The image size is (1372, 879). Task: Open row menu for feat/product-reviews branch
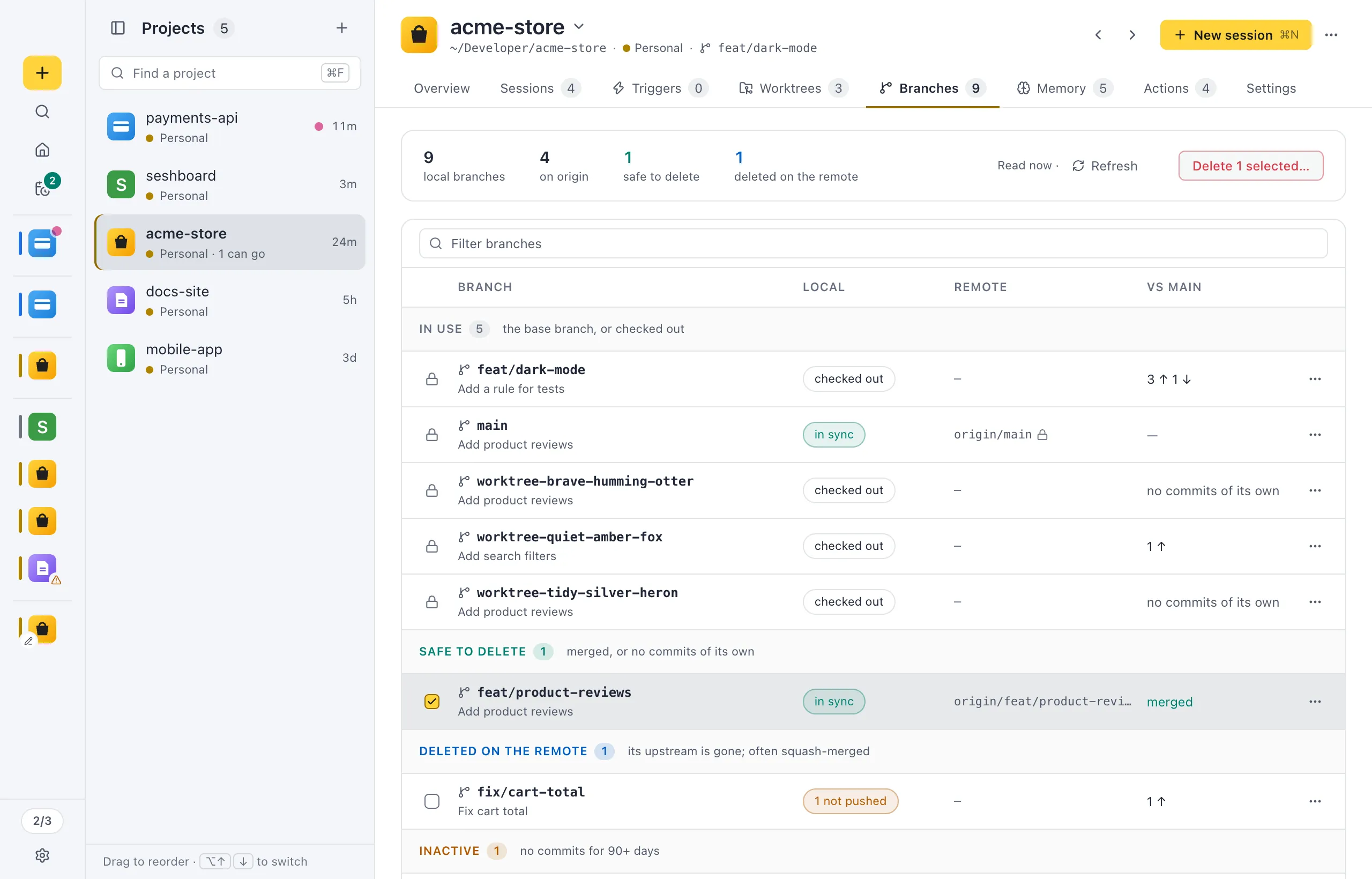tap(1315, 702)
